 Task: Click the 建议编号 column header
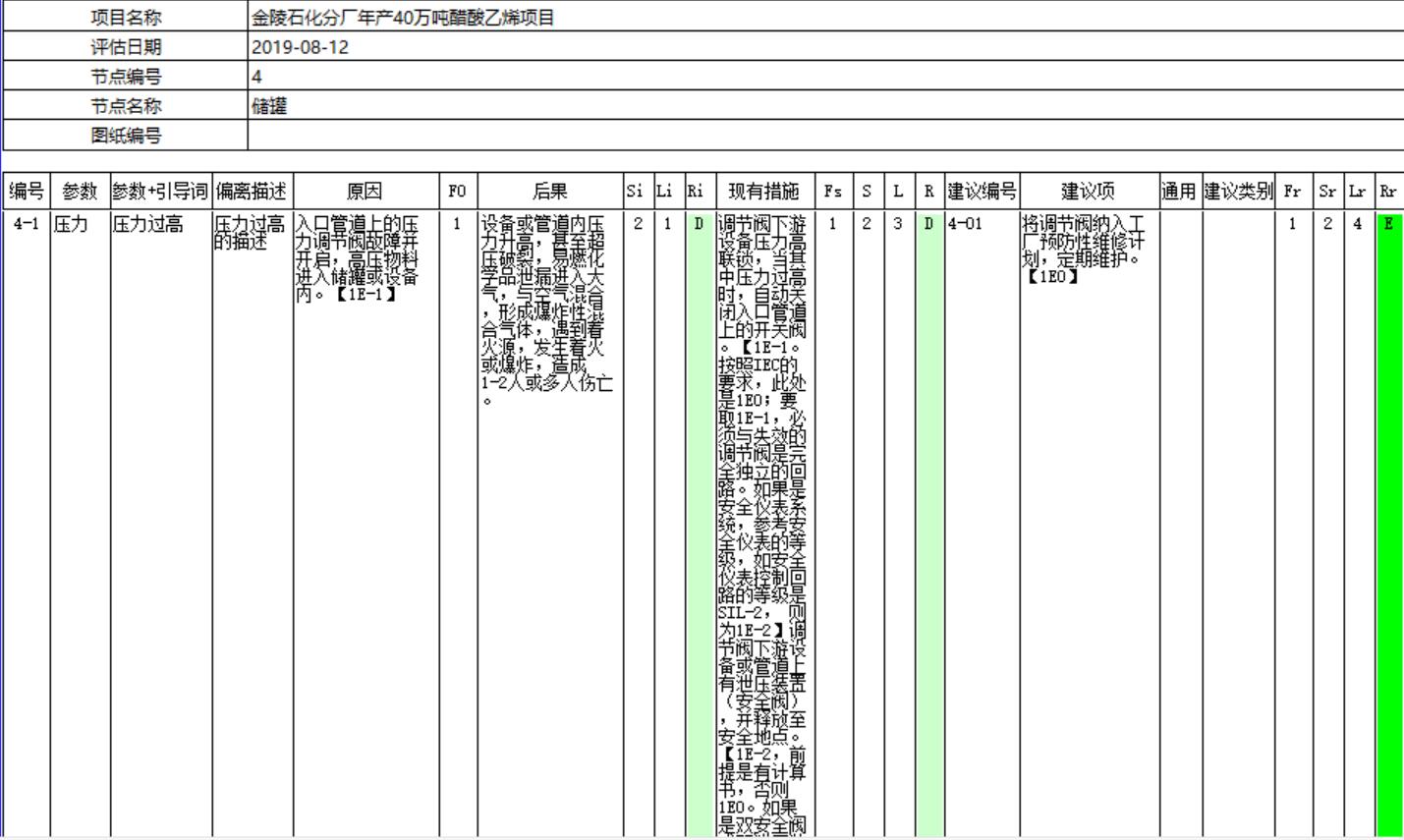click(x=982, y=192)
